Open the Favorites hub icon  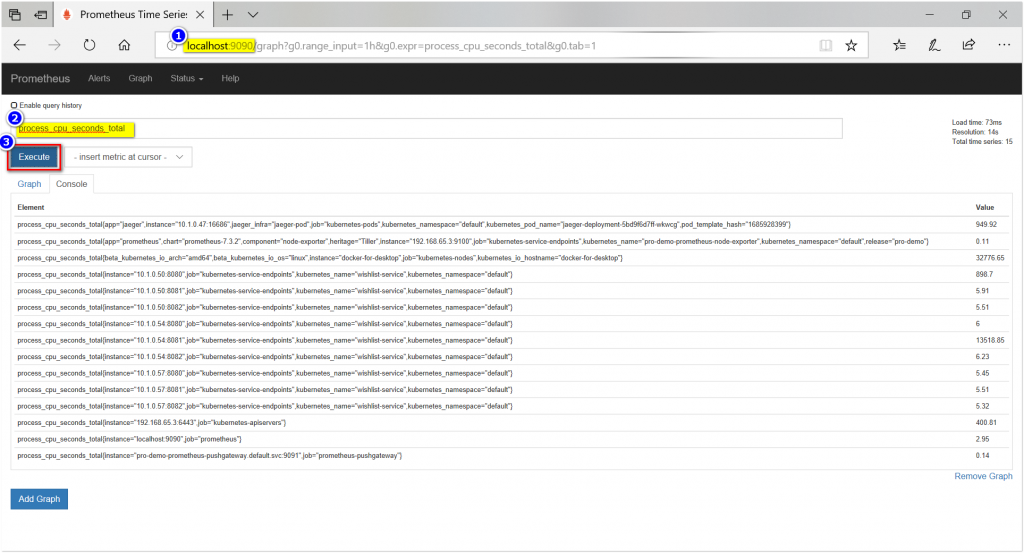(899, 45)
